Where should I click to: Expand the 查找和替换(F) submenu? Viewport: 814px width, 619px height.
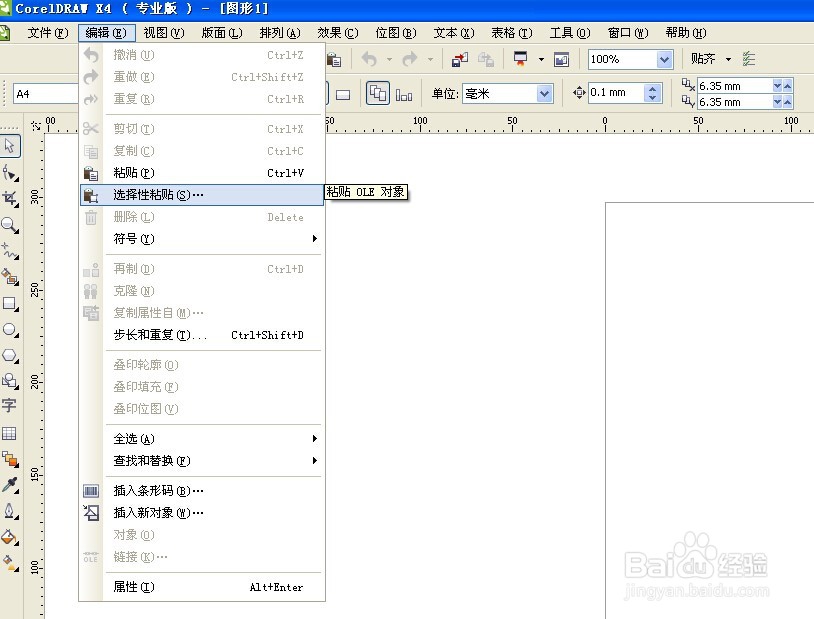[x=201, y=461]
